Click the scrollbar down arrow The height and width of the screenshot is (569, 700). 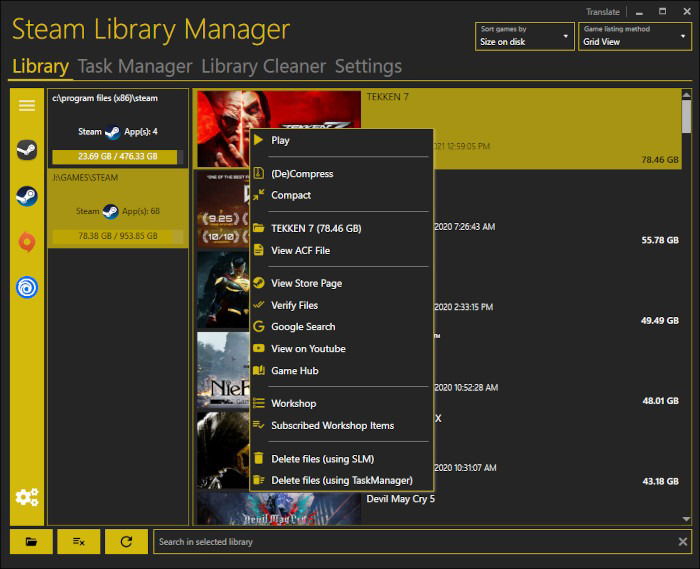click(686, 519)
